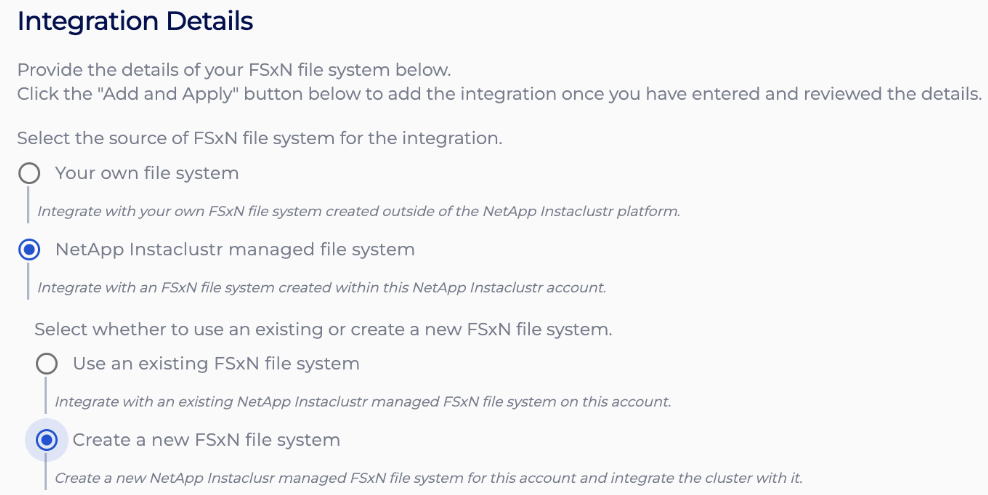This screenshot has width=988, height=495.
Task: Click the "Select whether to use an existing" prompt
Action: pyautogui.click(x=323, y=328)
